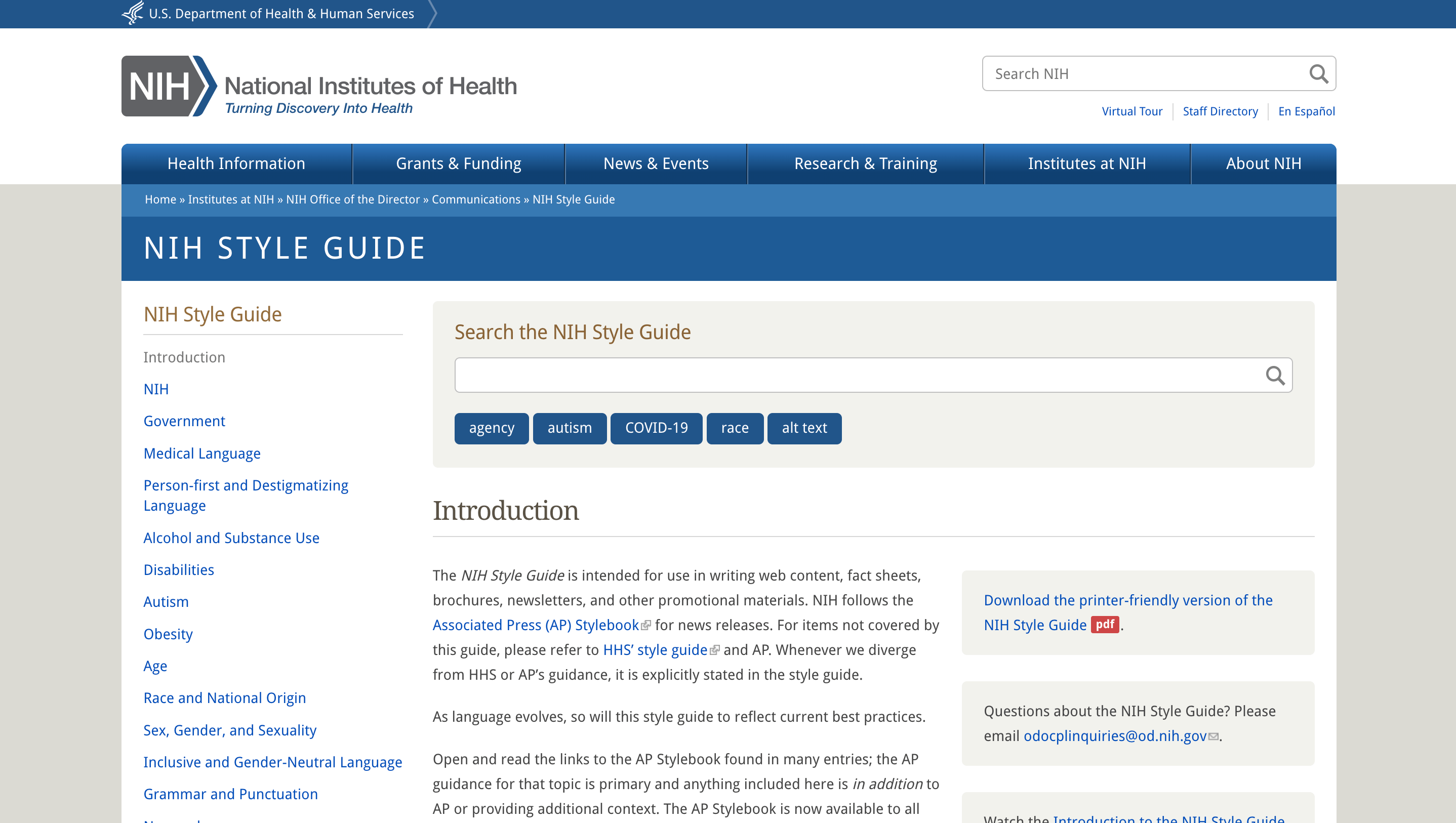Open the Medical Language sidebar section
The width and height of the screenshot is (1456, 823).
point(202,454)
